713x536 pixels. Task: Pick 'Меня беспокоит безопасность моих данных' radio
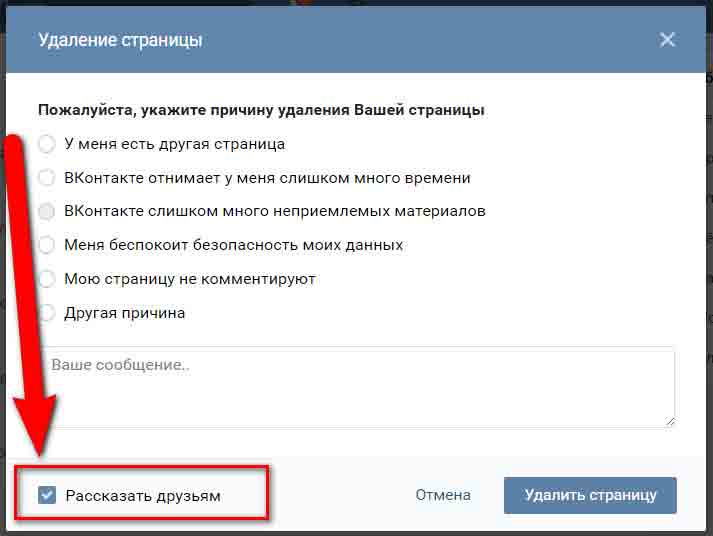[46, 245]
